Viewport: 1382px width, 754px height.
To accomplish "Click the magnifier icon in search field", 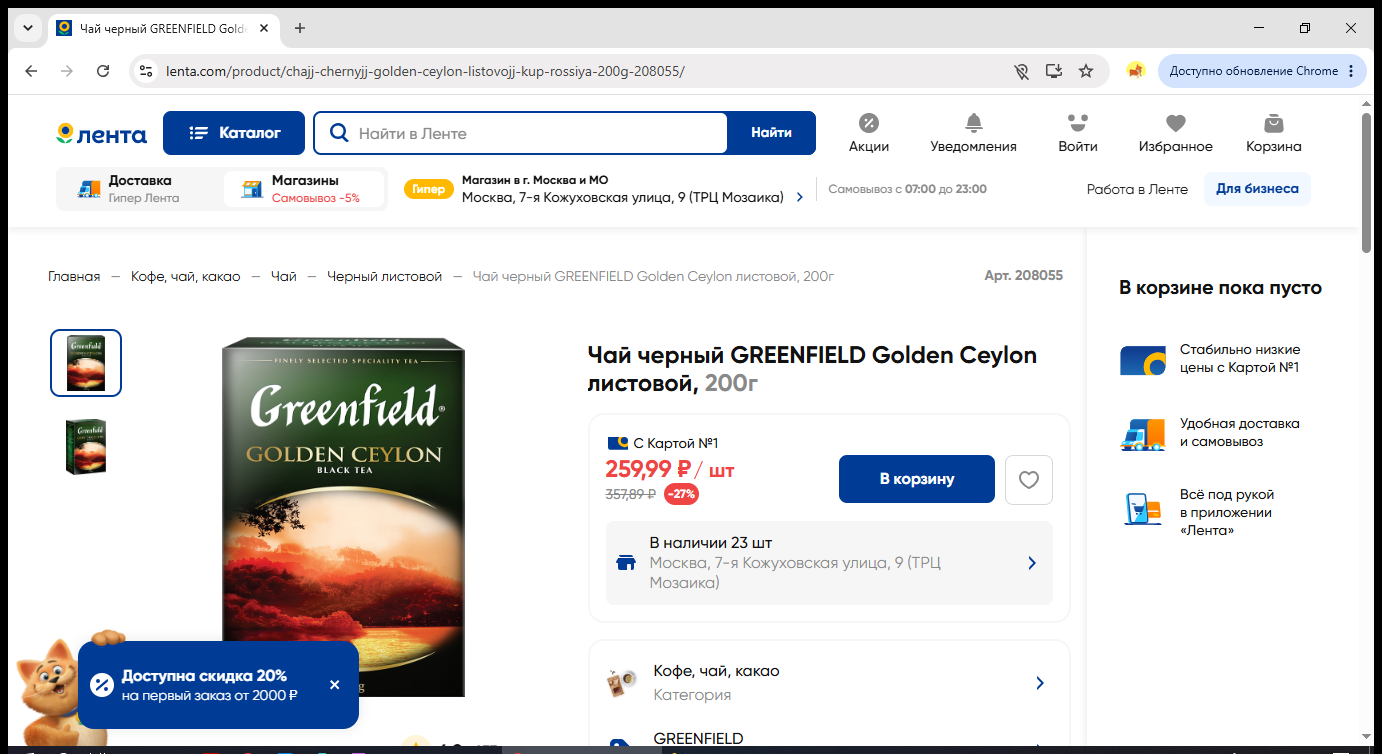I will (339, 133).
